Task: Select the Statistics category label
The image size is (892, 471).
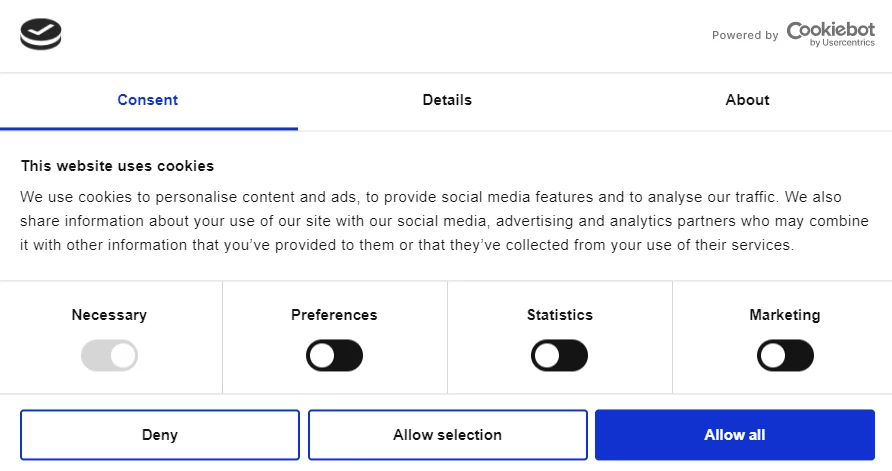Action: click(x=560, y=315)
